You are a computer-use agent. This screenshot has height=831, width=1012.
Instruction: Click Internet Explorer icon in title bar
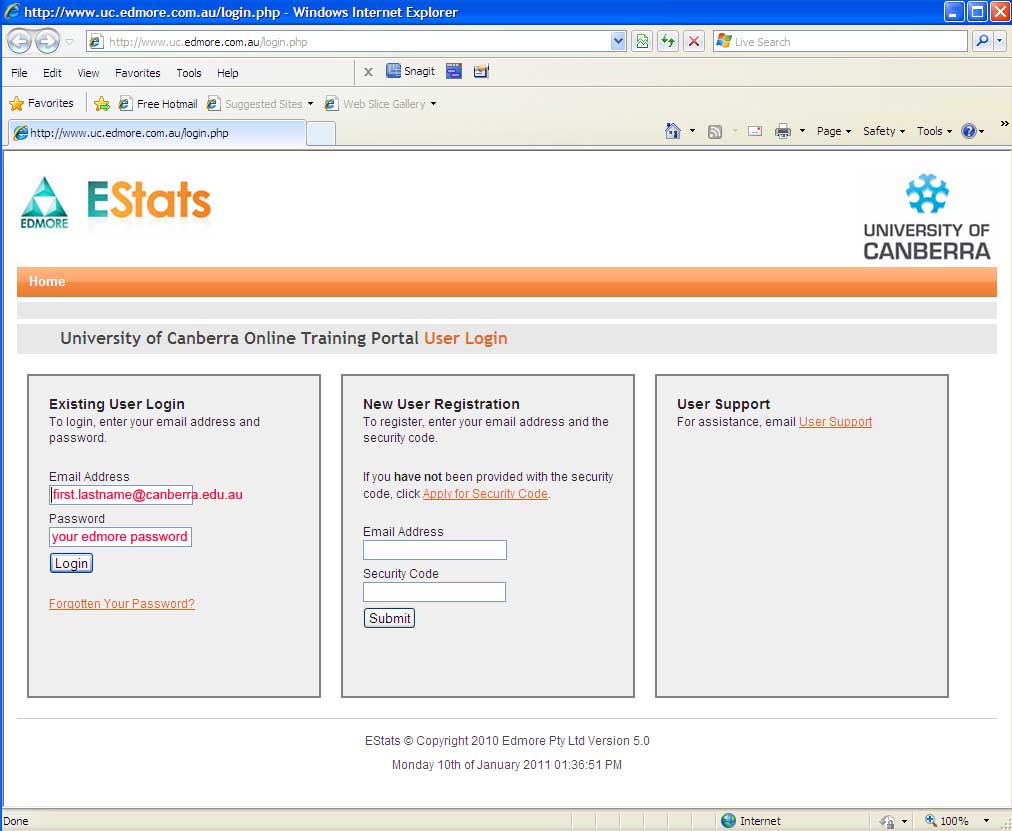click(x=12, y=12)
